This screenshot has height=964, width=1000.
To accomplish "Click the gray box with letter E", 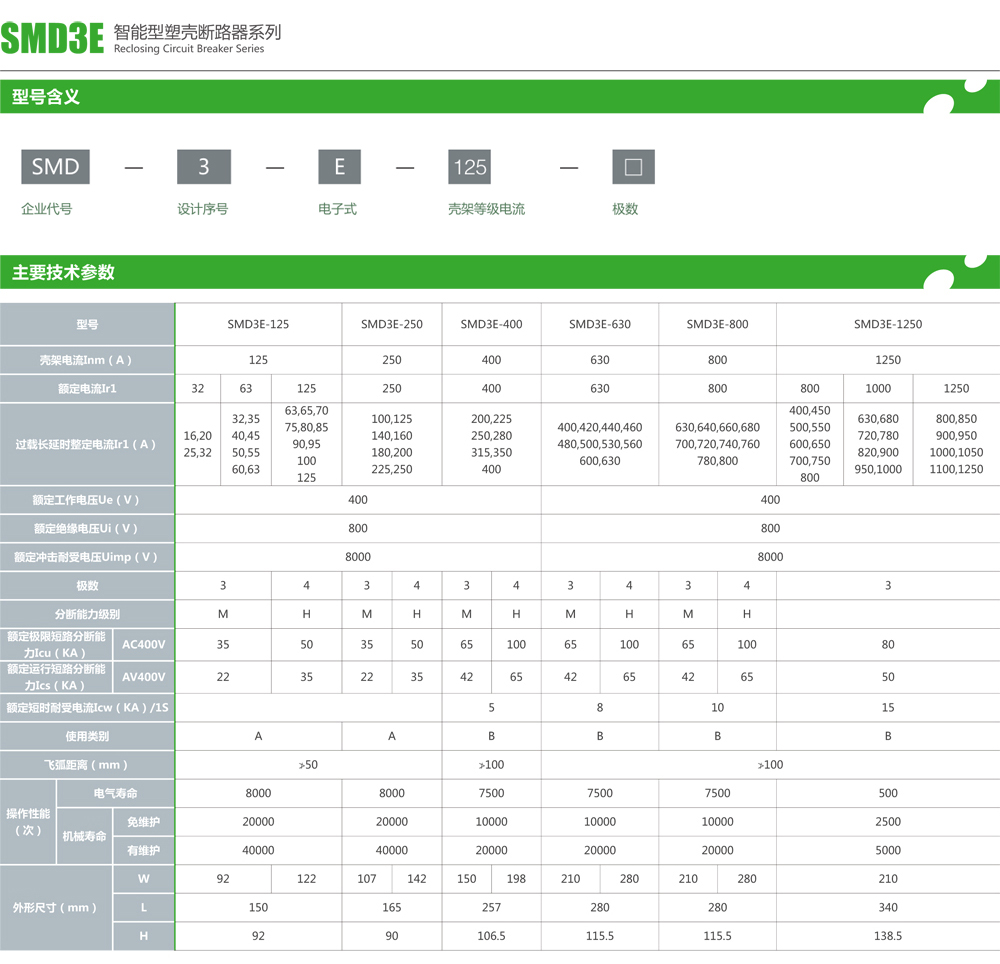I will (x=339, y=167).
